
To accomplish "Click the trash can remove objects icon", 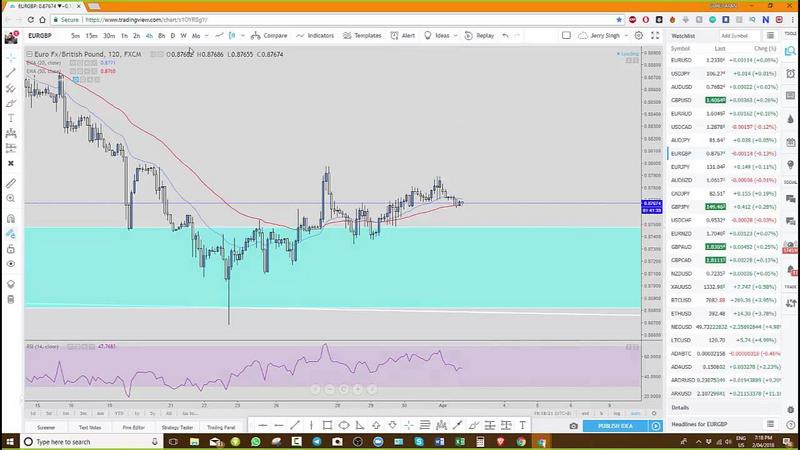I will (11, 299).
